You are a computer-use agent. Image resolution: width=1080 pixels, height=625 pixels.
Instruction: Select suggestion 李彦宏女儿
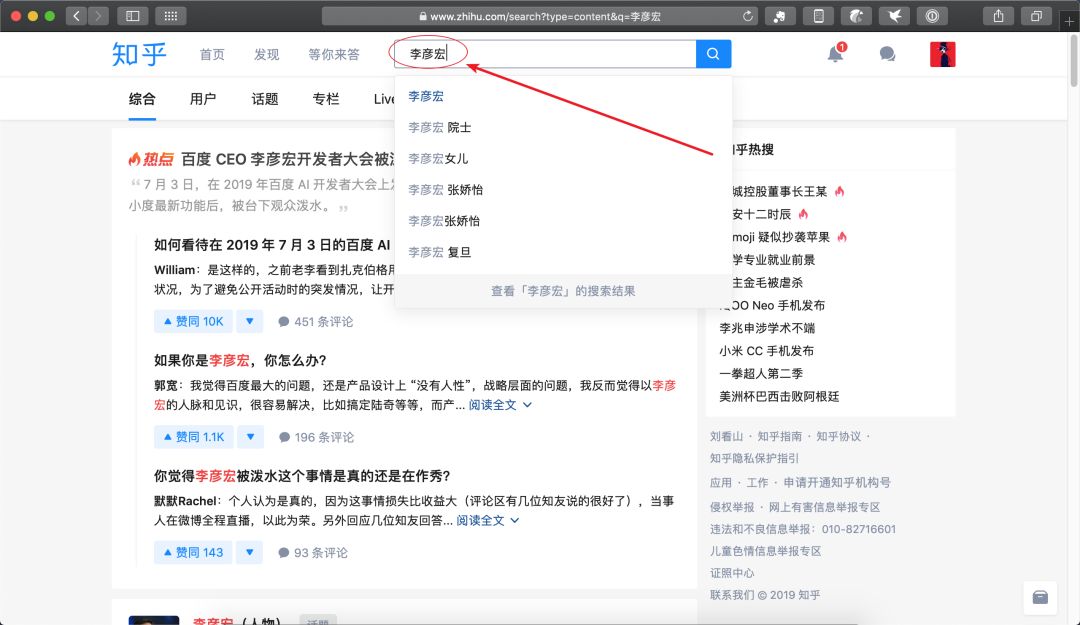(x=563, y=158)
